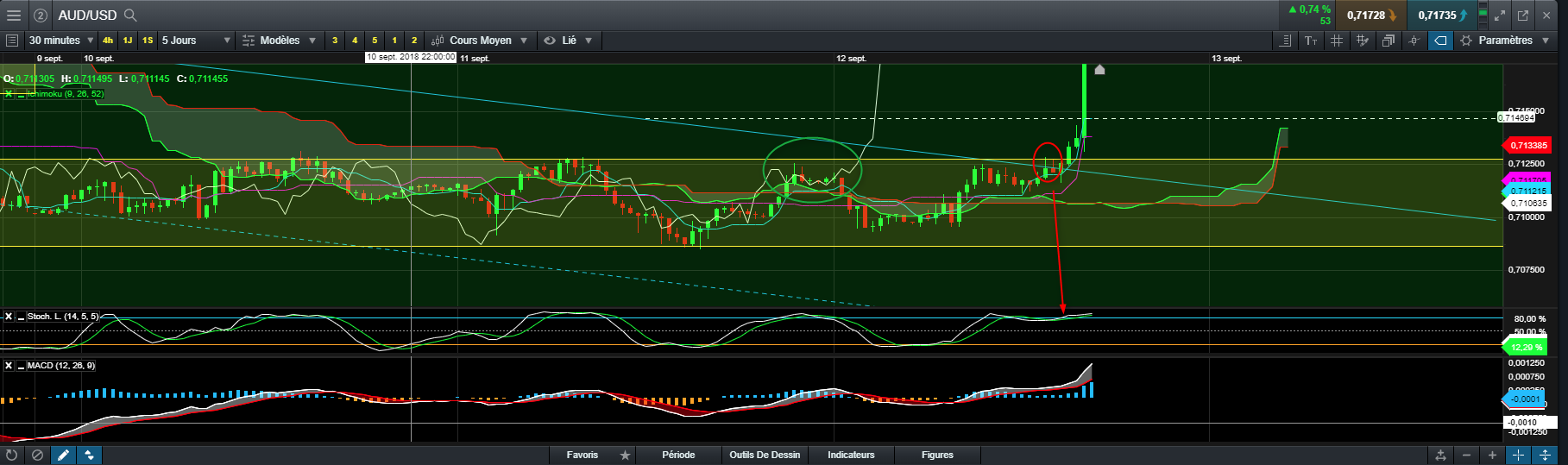This screenshot has height=465, width=1568.
Task: Minimize the Ichimoku indicator legend
Action: click(21, 93)
